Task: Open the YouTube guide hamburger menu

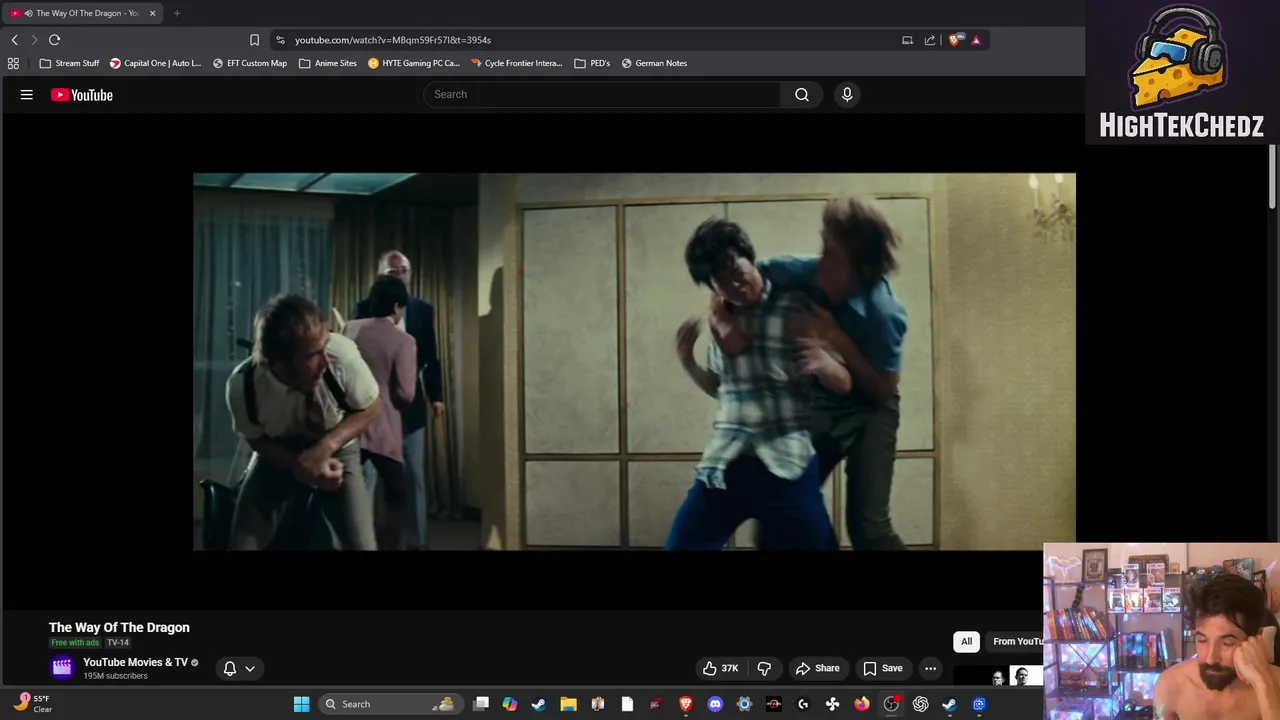Action: 27,95
